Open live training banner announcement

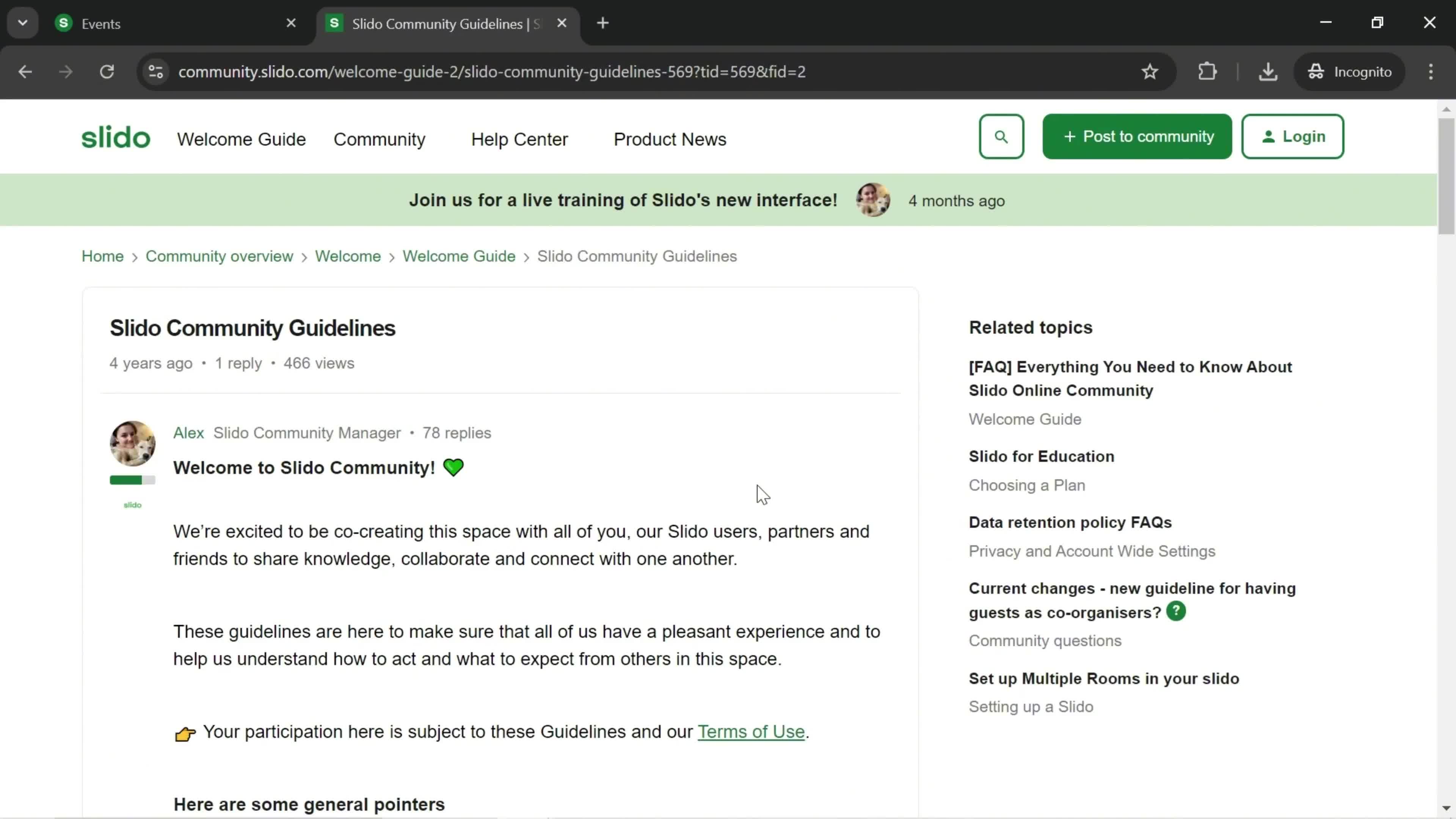pyautogui.click(x=623, y=200)
